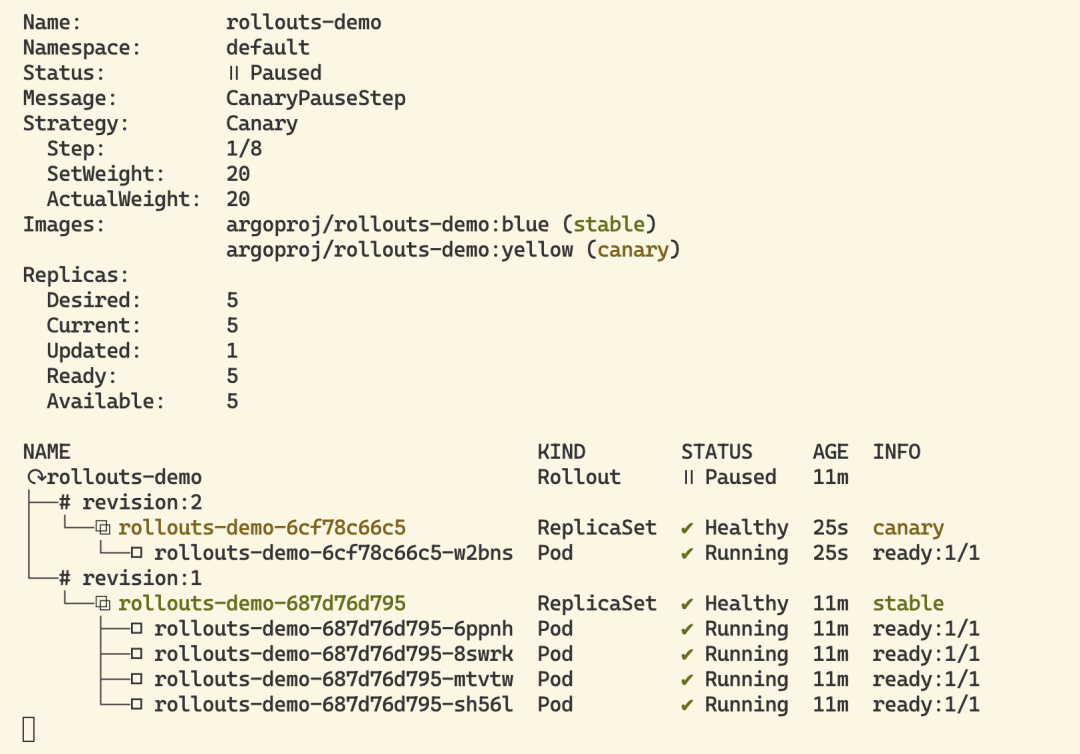
Task: Click the pause icon in the Rollout row
Action: [x=688, y=477]
